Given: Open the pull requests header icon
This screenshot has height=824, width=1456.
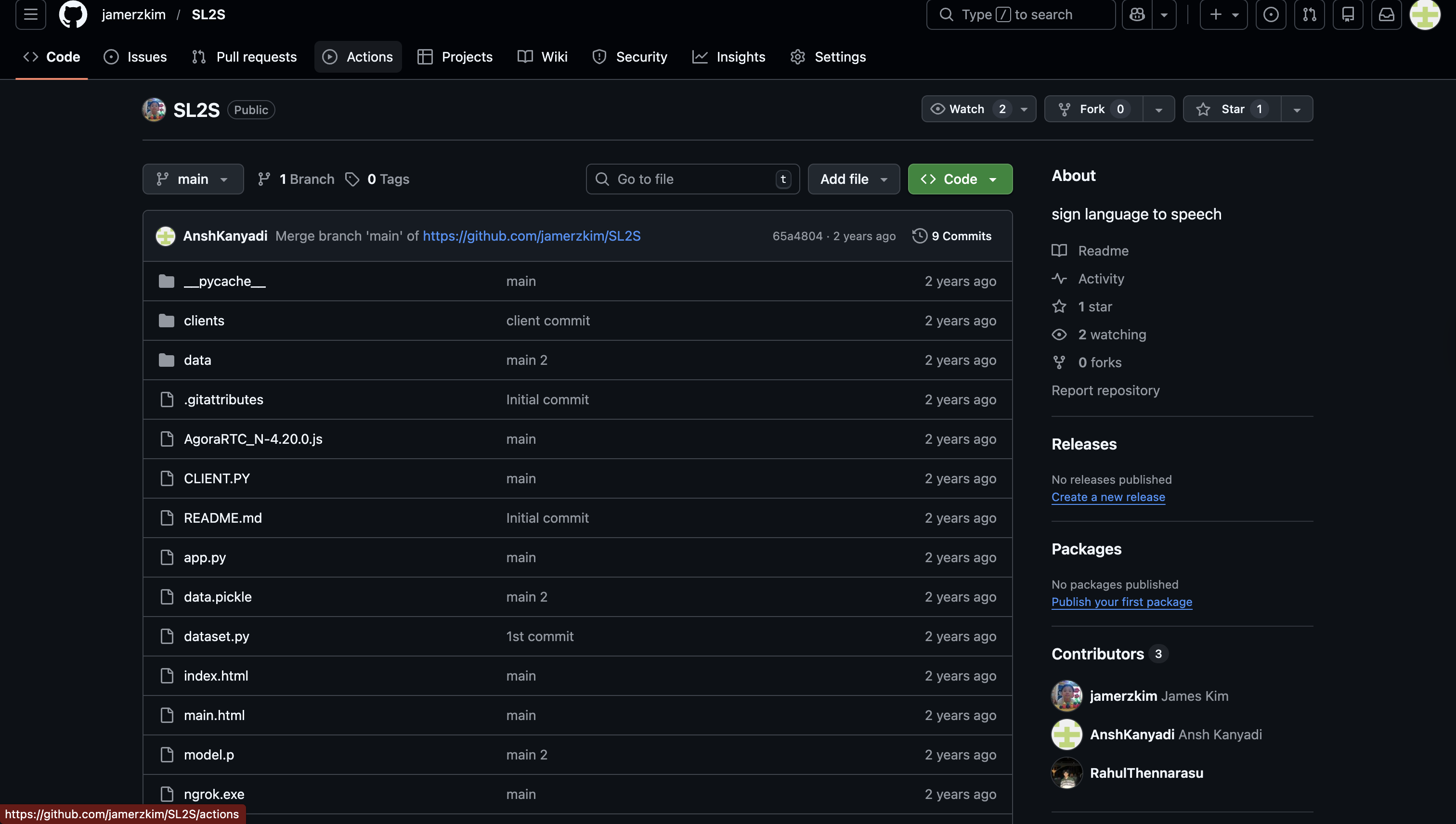Looking at the screenshot, I should 1309,14.
